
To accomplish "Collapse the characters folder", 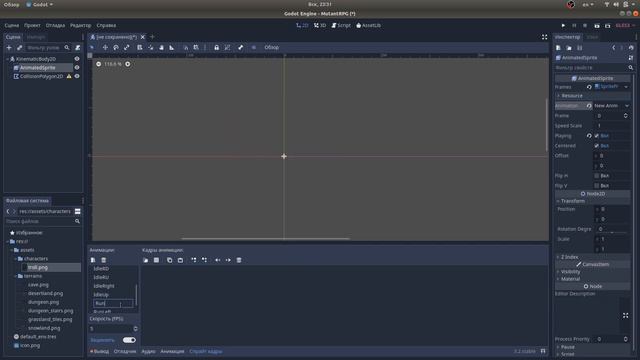I will (x=16, y=259).
